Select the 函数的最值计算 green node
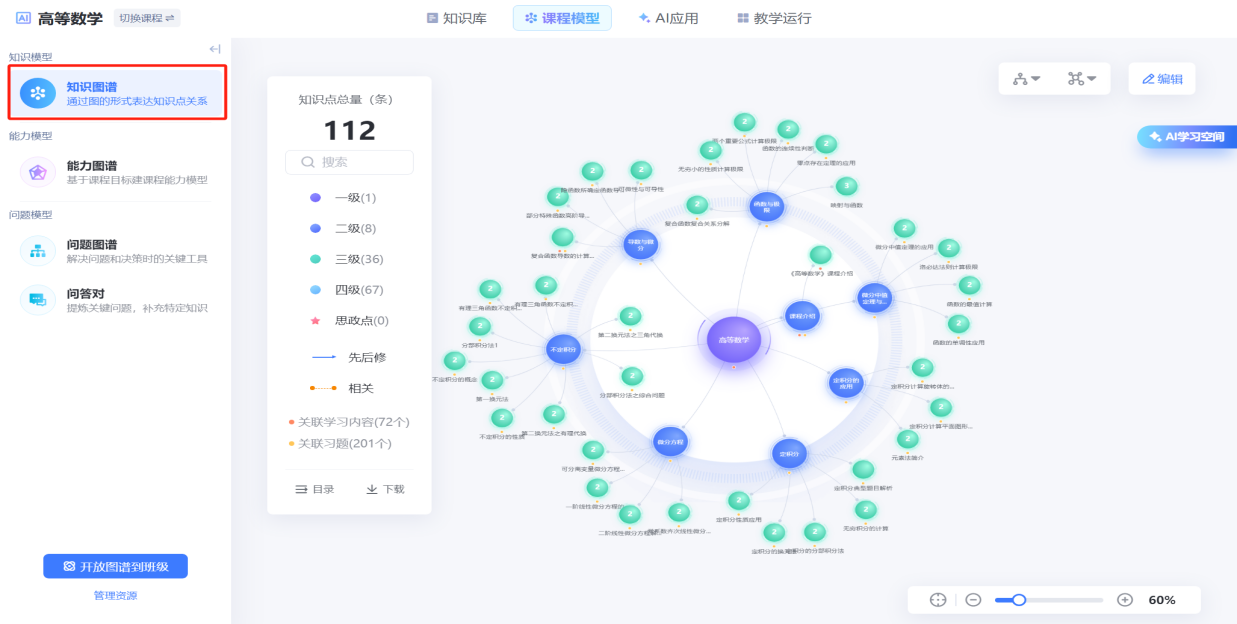 pyautogui.click(x=970, y=285)
